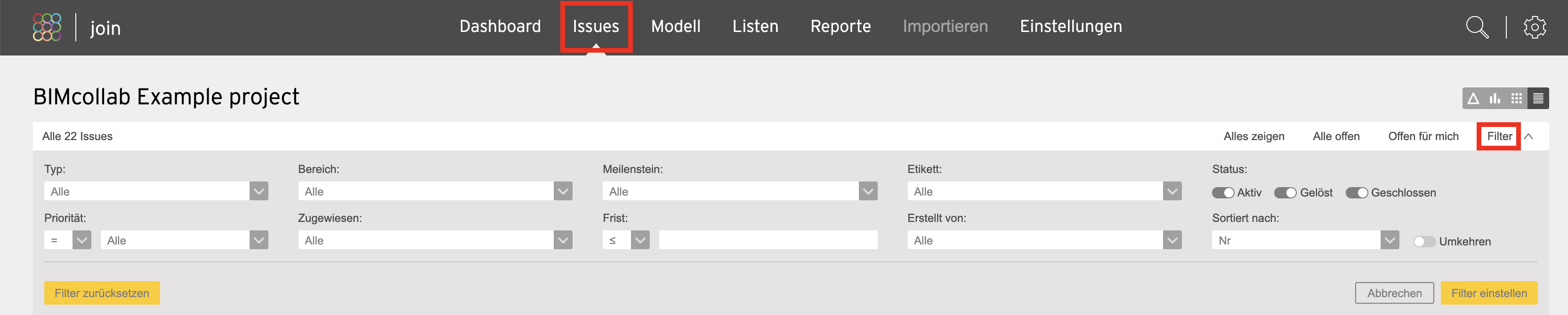Click the BIMcollab colored circles logo

pyautogui.click(x=47, y=27)
